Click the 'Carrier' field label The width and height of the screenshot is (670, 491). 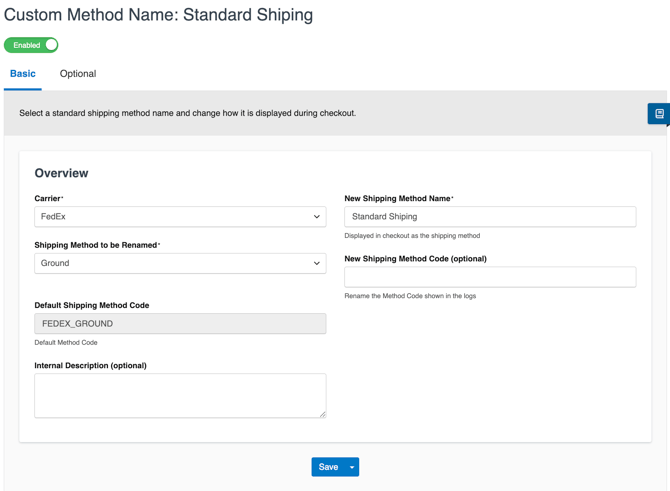click(x=49, y=198)
